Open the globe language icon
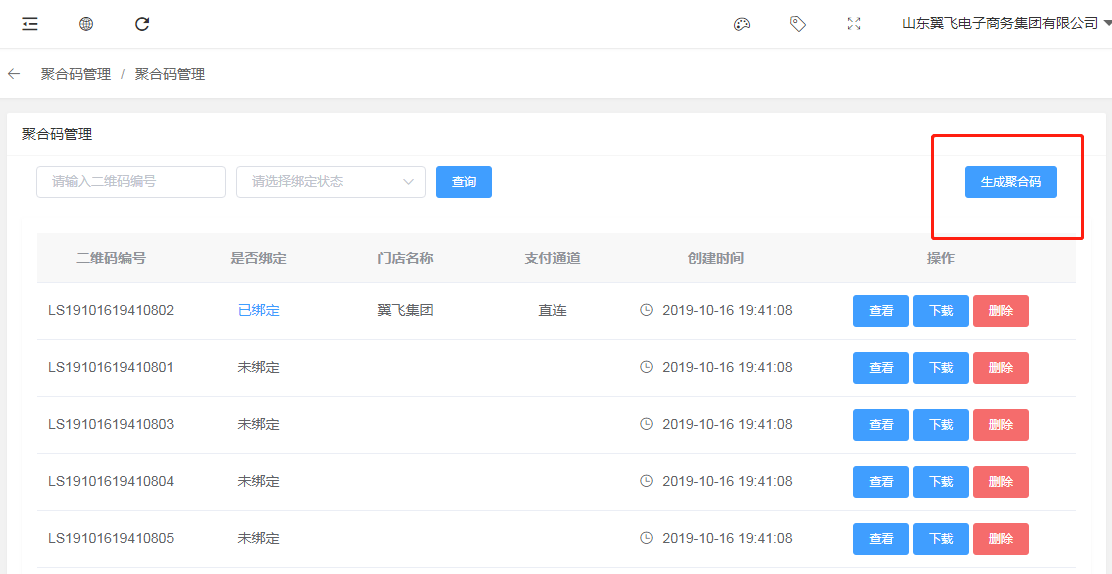Viewport: 1112px width, 574px height. pyautogui.click(x=86, y=24)
